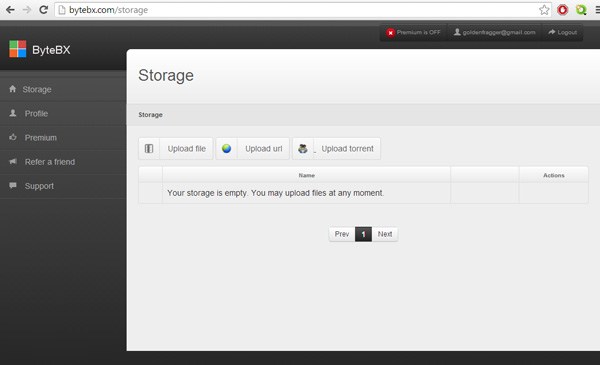
Task: Click the globe icon for Upload url
Action: [x=227, y=148]
